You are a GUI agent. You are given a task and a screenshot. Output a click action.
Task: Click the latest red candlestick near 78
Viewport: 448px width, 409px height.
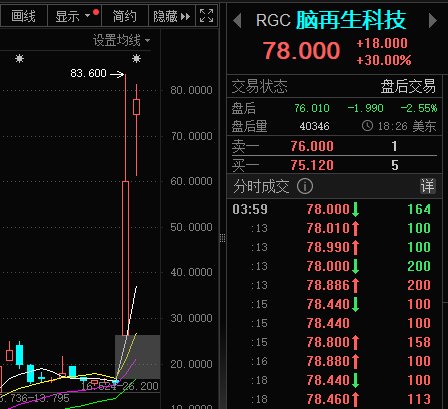(x=136, y=130)
